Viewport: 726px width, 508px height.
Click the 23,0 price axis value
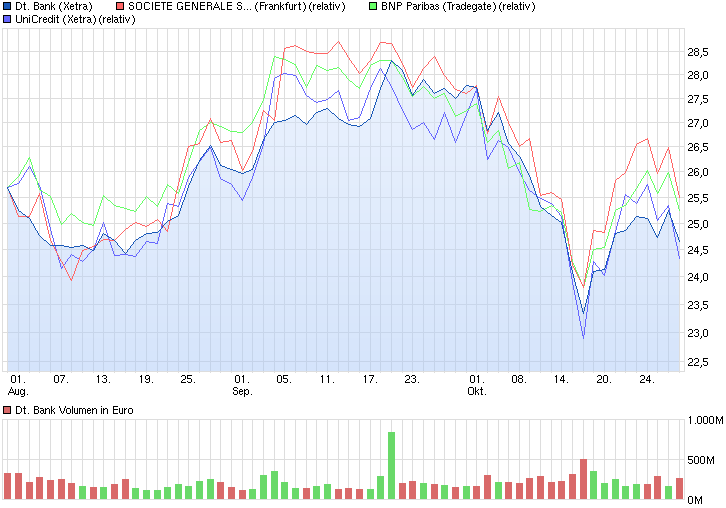click(x=698, y=333)
